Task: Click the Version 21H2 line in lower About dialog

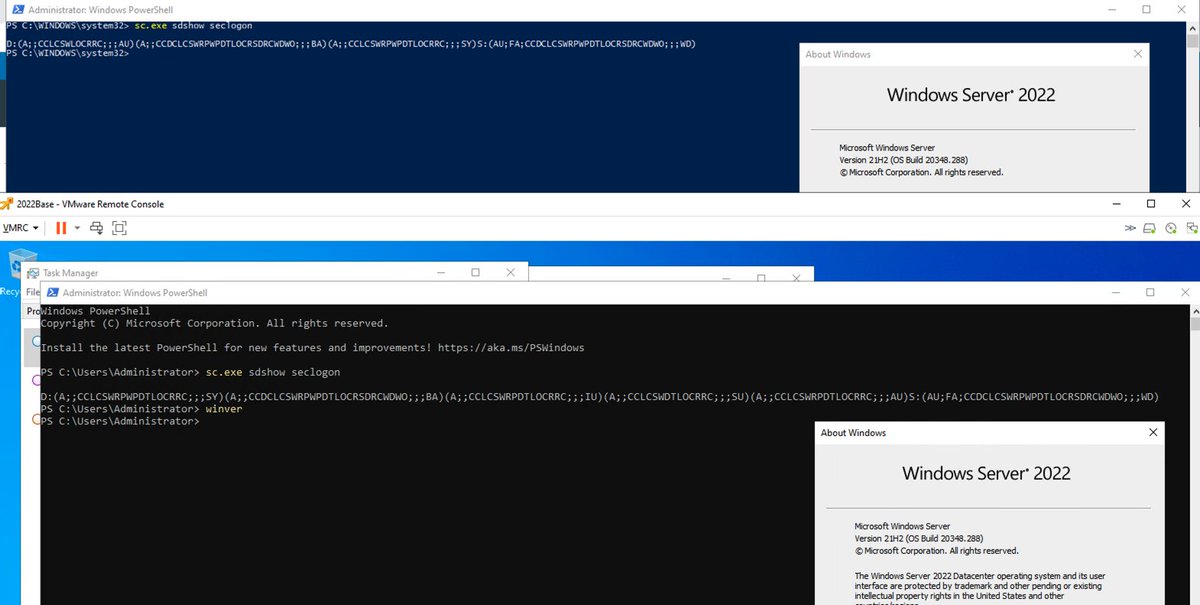Action: point(919,538)
